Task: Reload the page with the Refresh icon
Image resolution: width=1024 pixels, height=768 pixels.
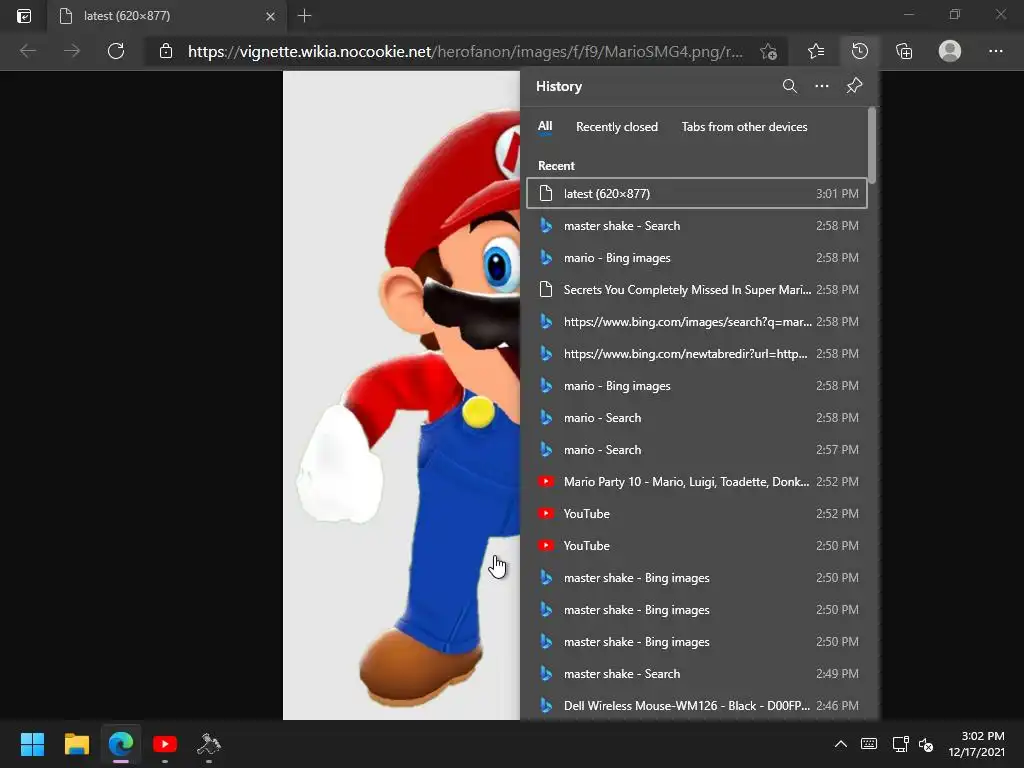Action: (x=116, y=51)
